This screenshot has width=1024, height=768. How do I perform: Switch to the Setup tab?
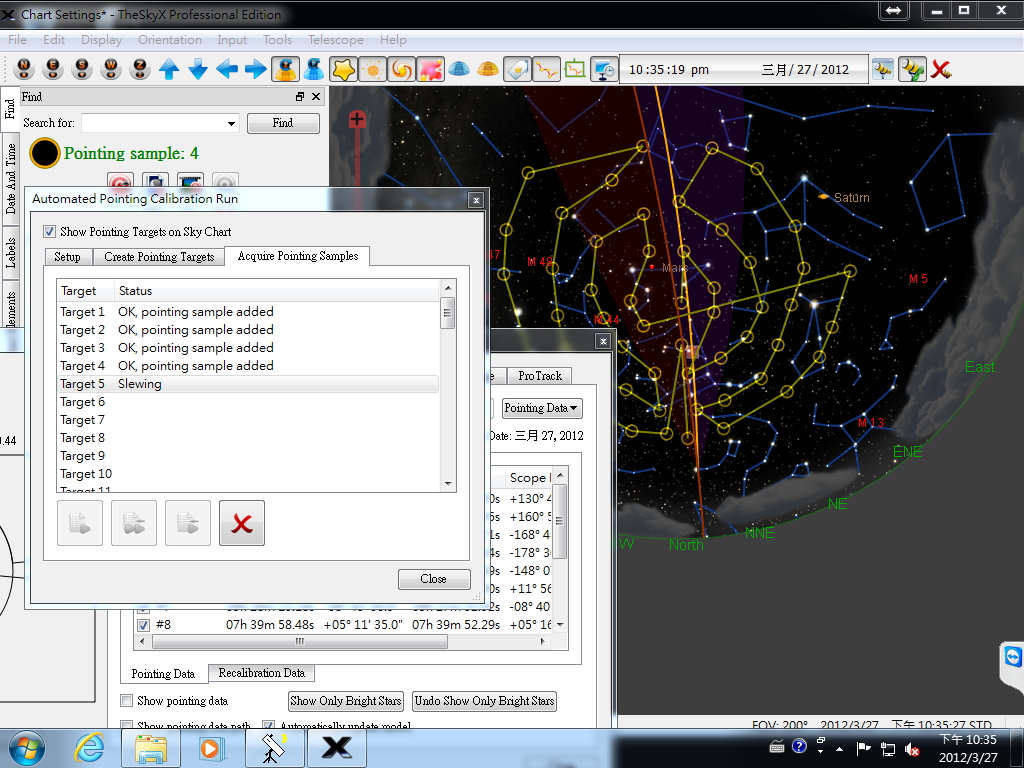pos(67,257)
